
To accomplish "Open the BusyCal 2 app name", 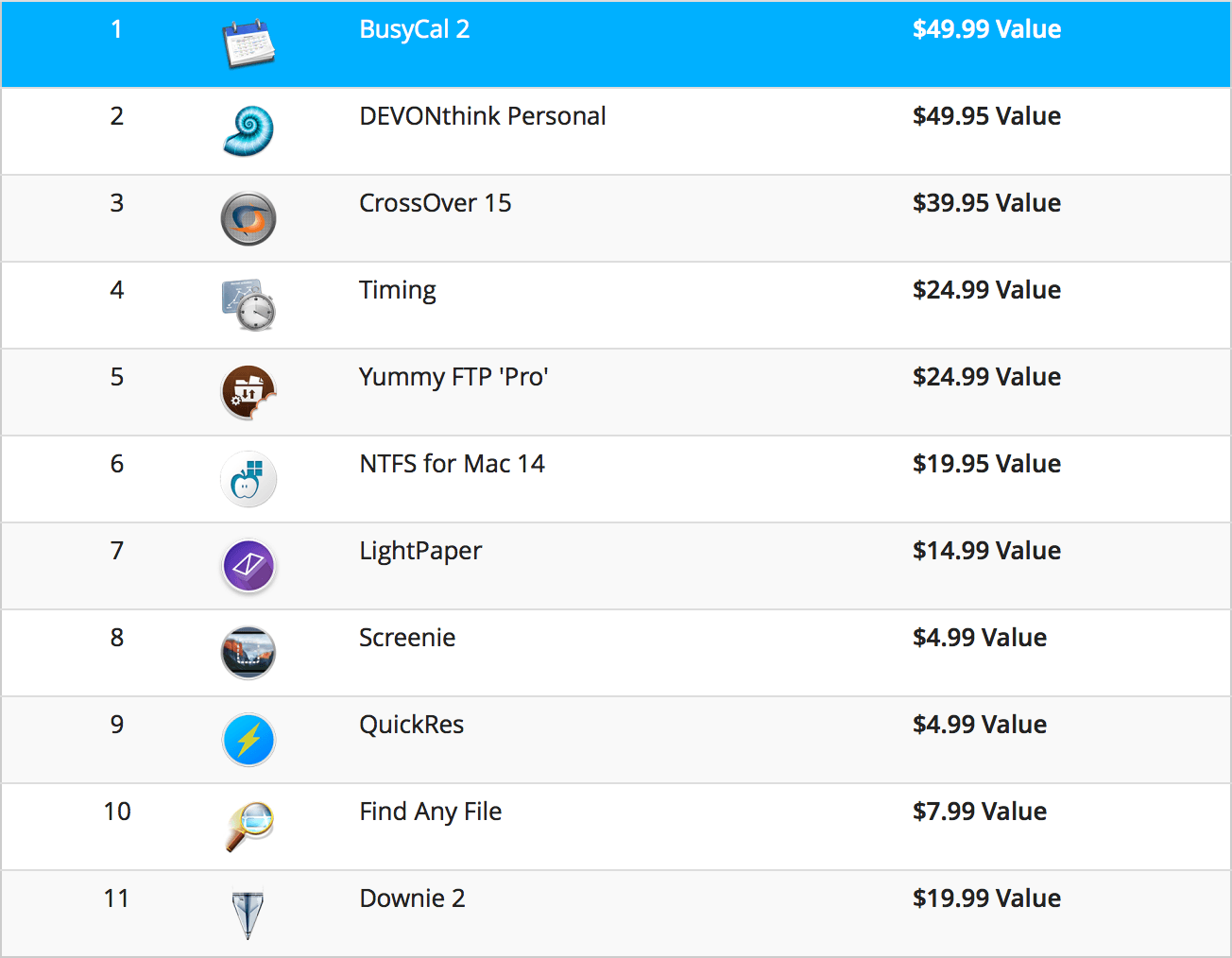I will point(415,29).
